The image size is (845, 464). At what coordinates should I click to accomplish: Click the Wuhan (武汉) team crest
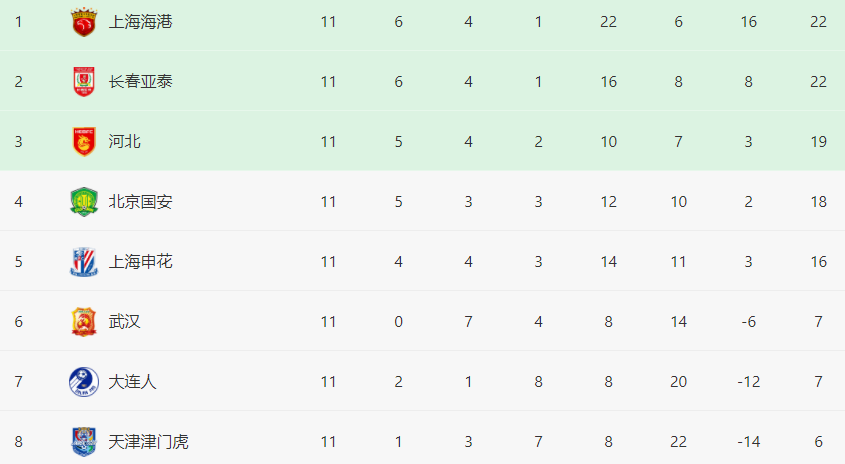(84, 322)
